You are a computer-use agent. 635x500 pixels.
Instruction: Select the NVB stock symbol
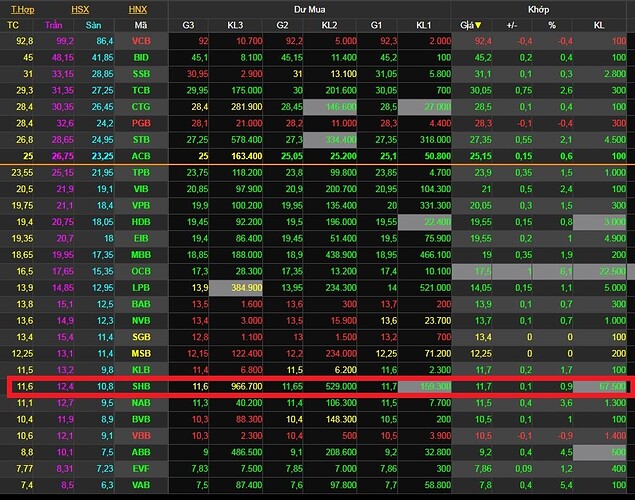141,321
